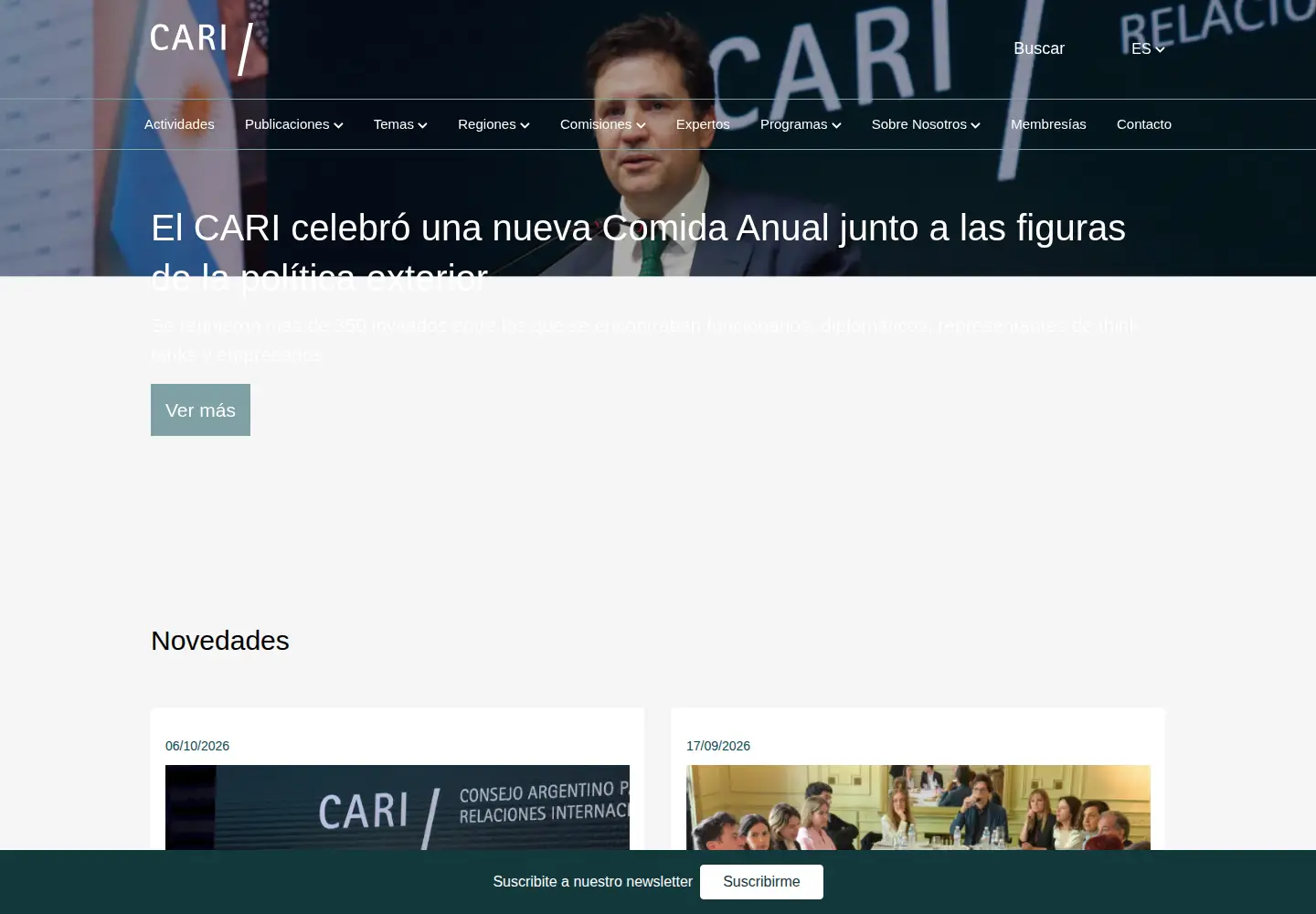
Task: Click the CARI logo in header
Action: click(202, 48)
